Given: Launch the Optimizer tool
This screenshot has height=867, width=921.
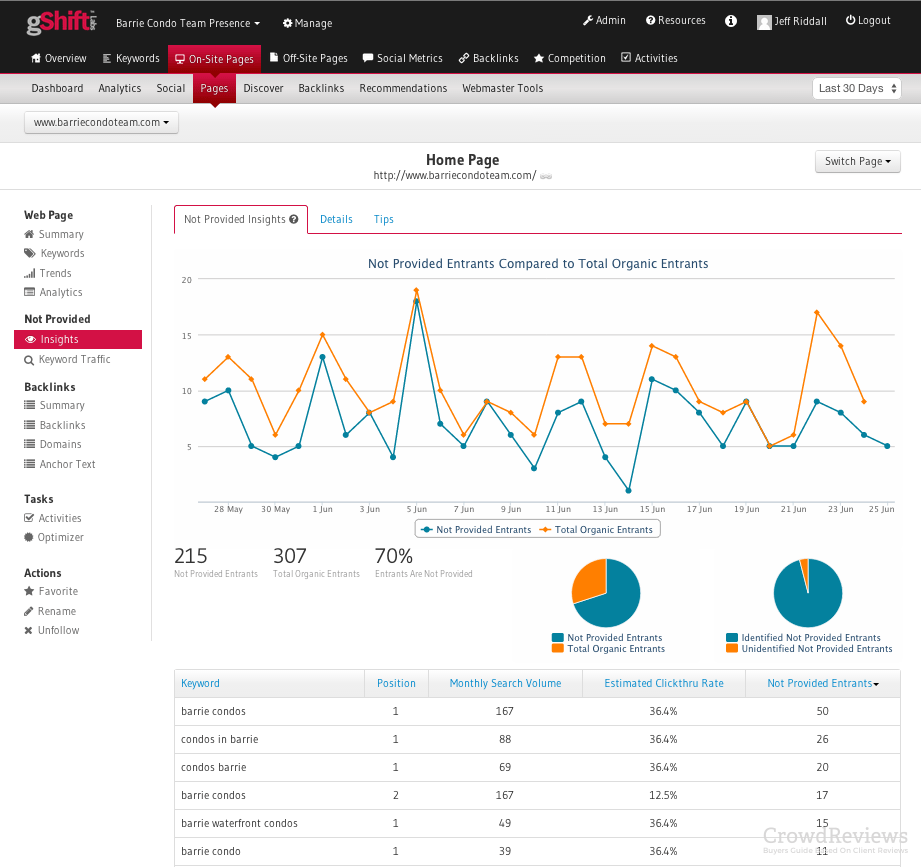Looking at the screenshot, I should pyautogui.click(x=61, y=537).
